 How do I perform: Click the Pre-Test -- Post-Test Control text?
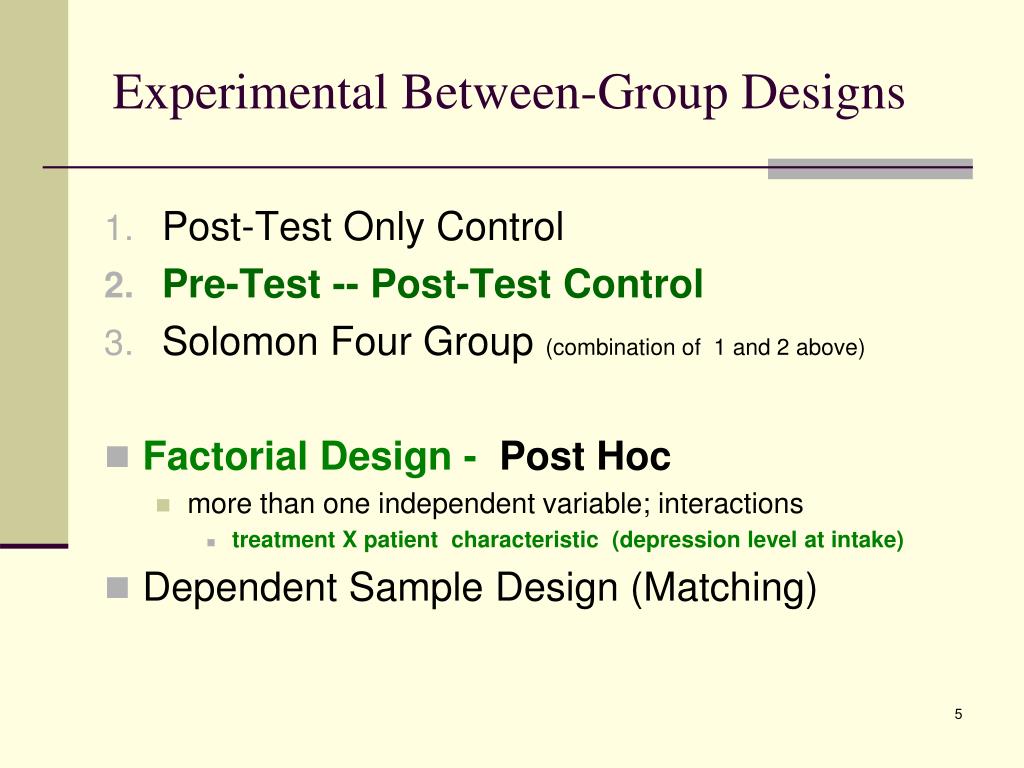tap(433, 284)
